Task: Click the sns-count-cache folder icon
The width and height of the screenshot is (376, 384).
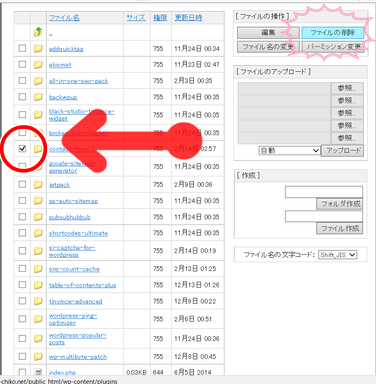Action: click(x=38, y=268)
